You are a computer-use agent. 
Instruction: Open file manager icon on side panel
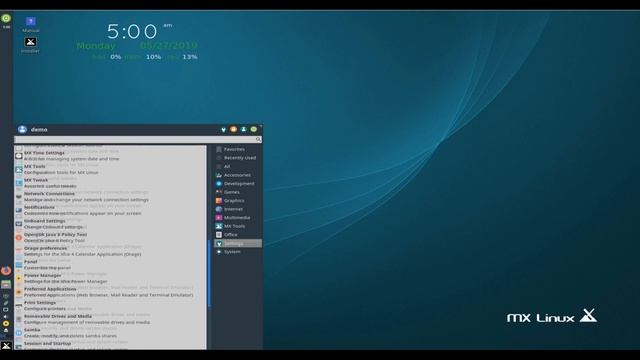(x=6, y=284)
